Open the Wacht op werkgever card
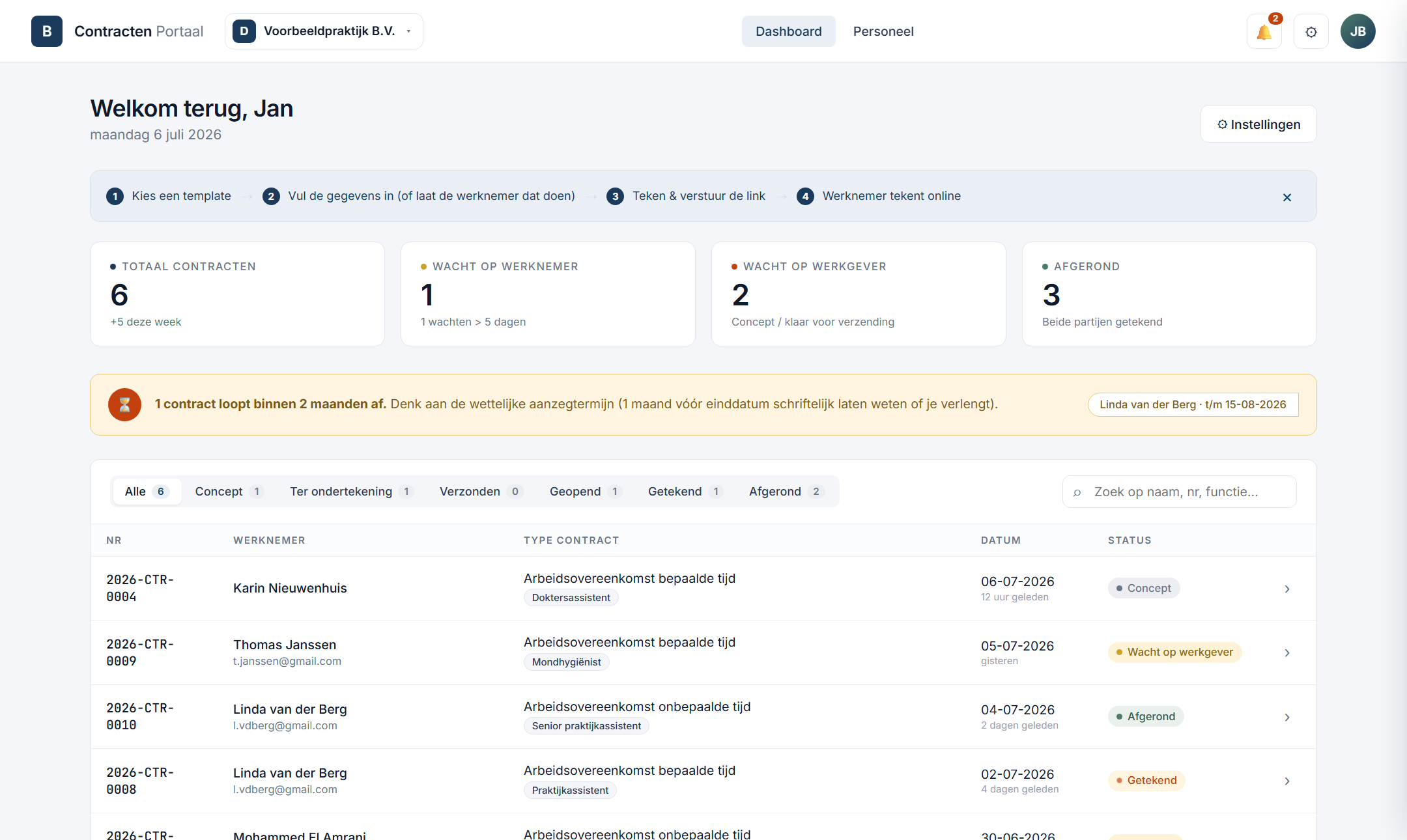Screen dimensions: 1407x840 tap(859, 294)
